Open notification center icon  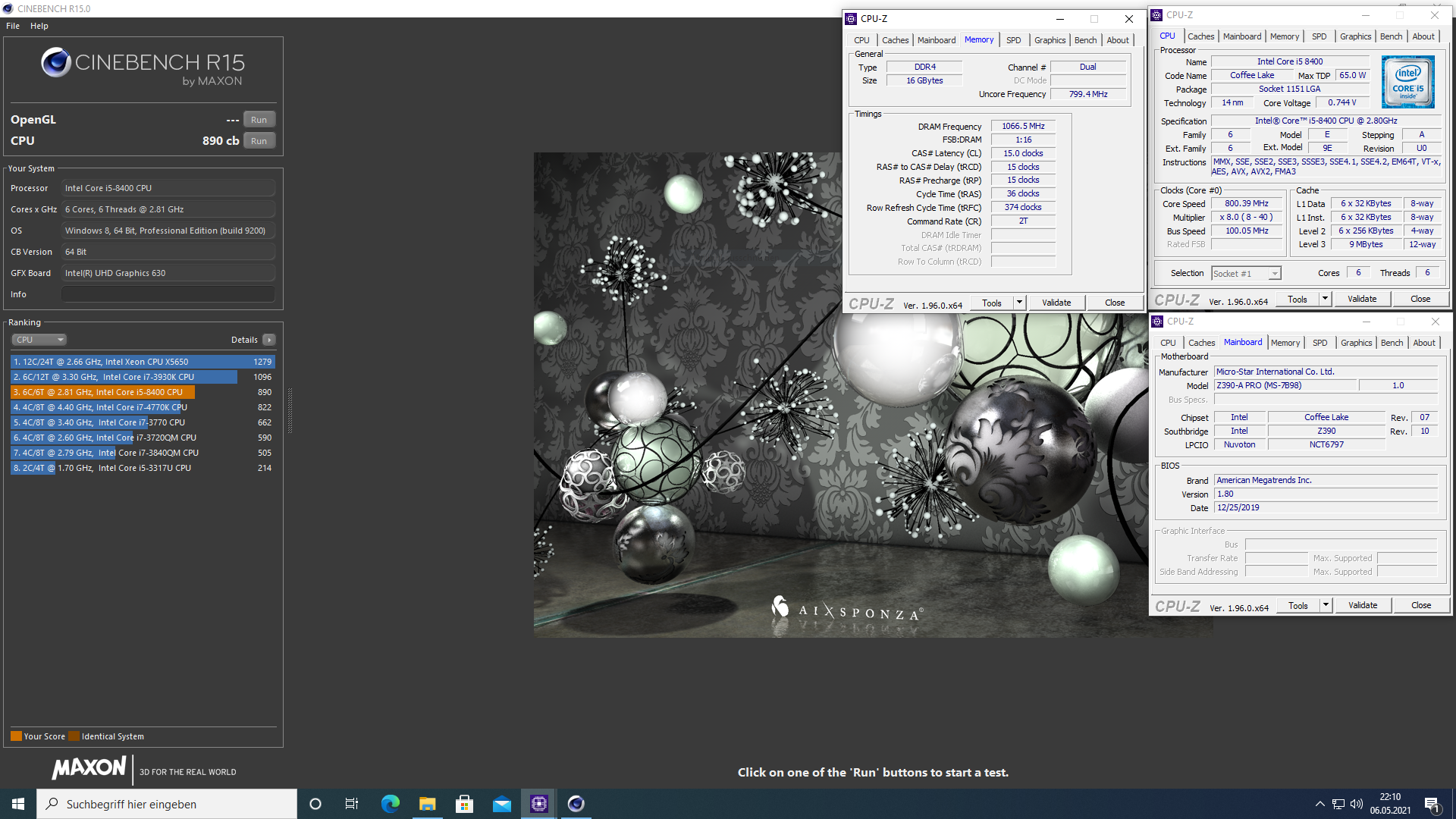[x=1432, y=804]
